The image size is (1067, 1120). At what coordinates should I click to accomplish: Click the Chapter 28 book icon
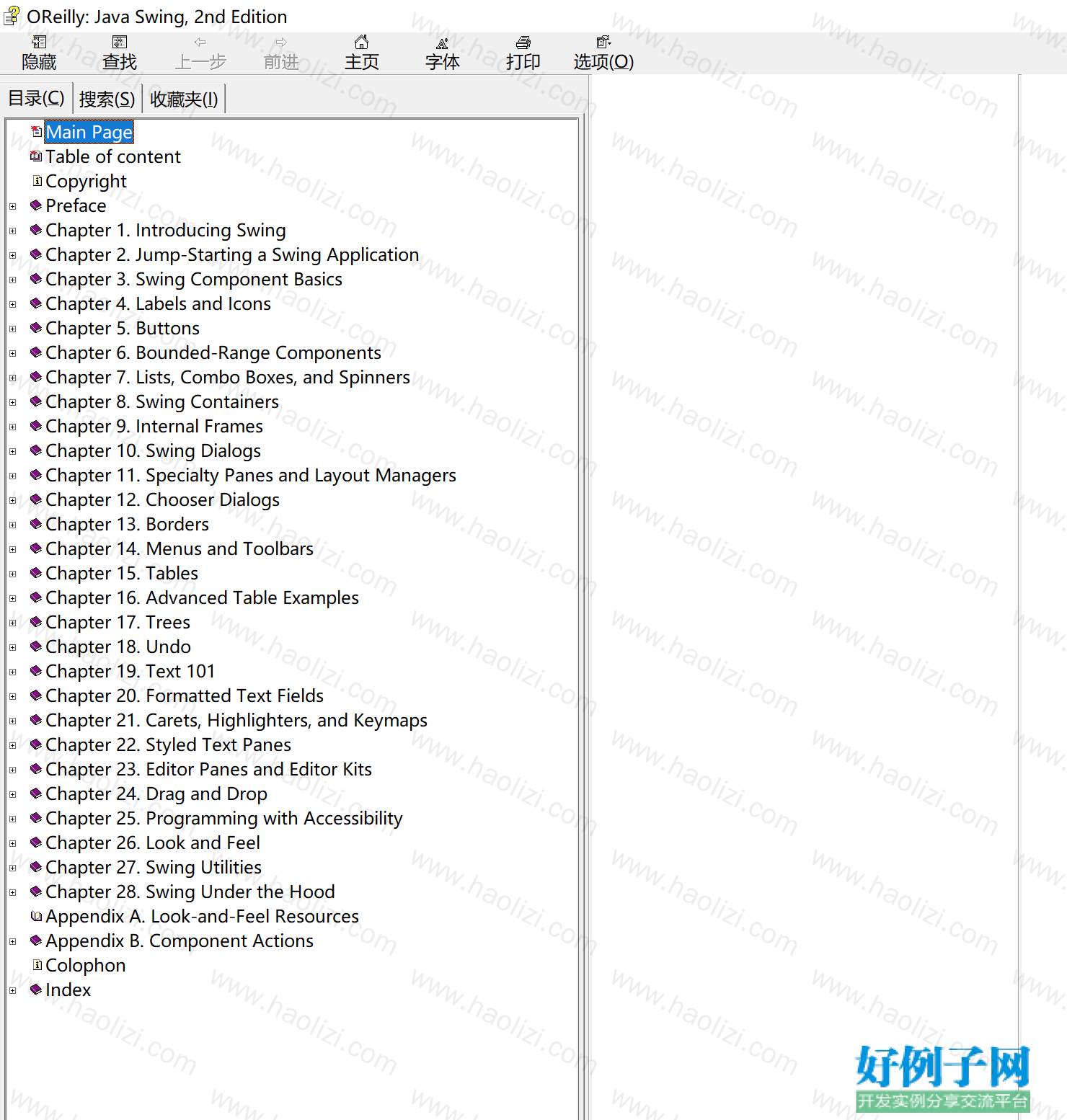click(x=36, y=892)
